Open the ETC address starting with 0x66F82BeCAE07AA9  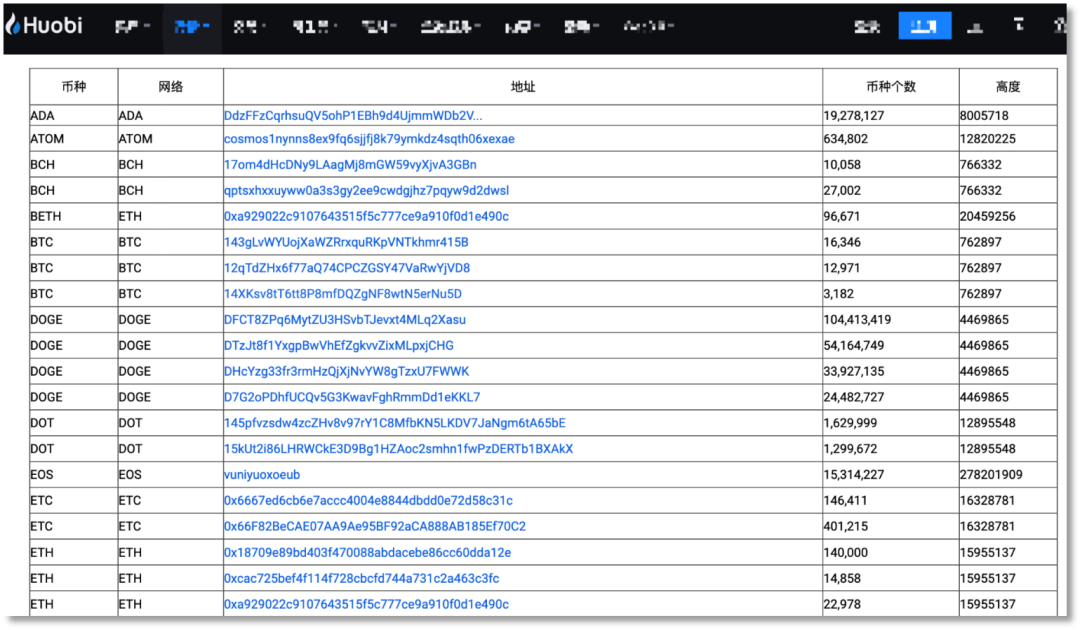(375, 526)
